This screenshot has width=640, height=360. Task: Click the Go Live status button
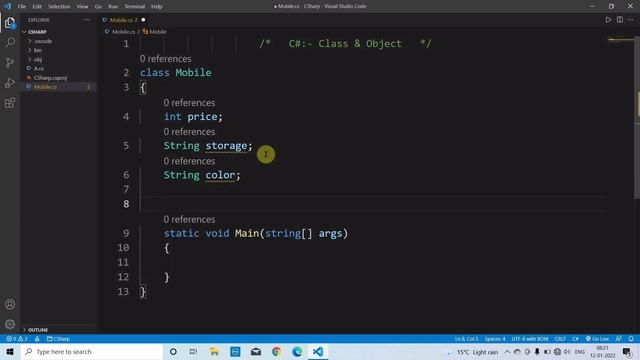tap(597, 339)
